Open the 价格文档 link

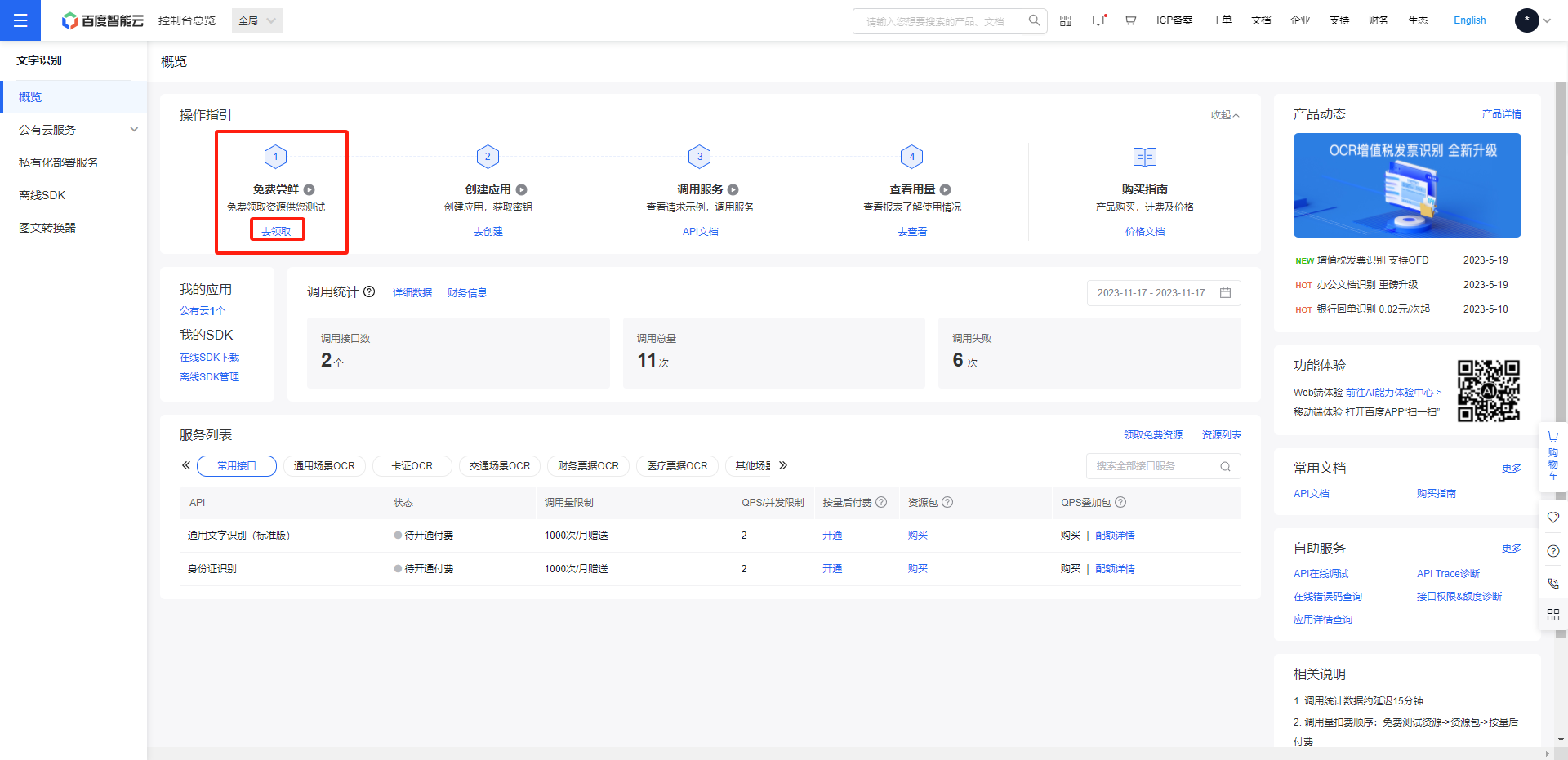point(1145,232)
